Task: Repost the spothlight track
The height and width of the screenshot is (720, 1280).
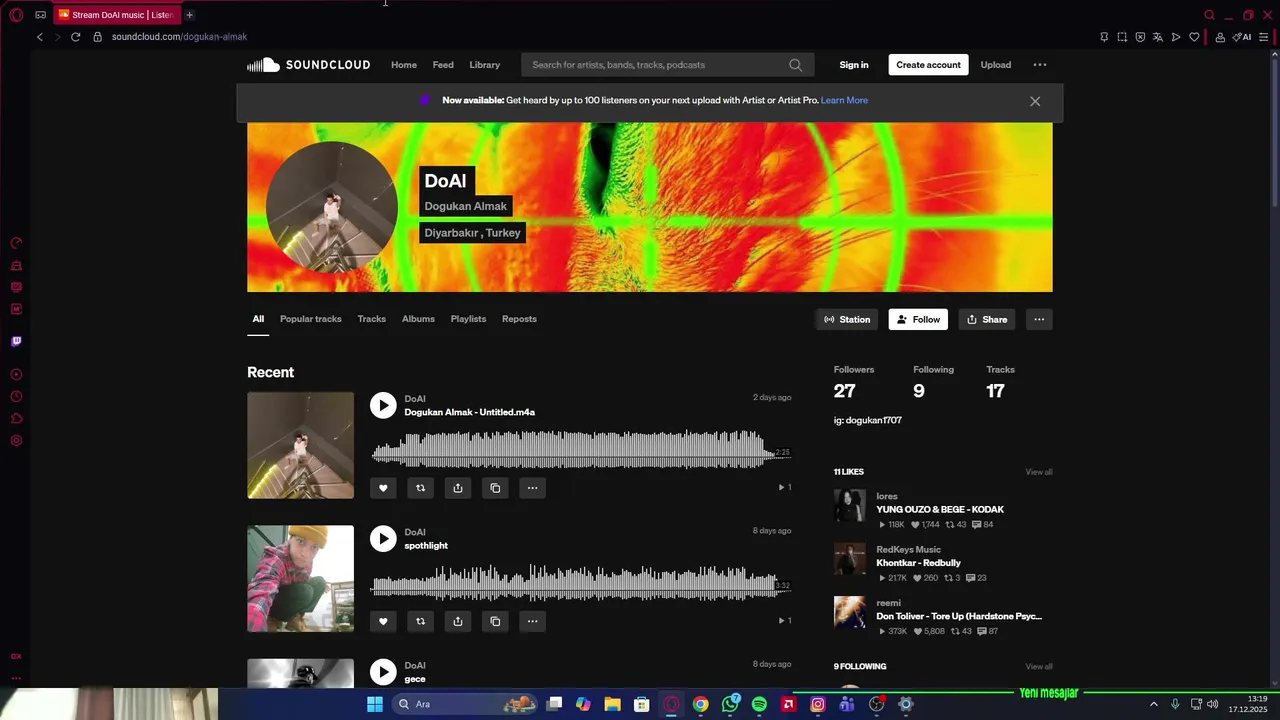Action: (x=420, y=621)
